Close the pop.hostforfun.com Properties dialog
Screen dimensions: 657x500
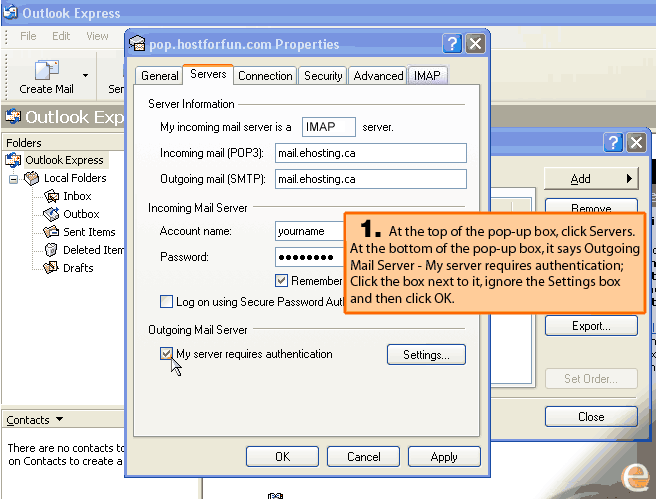pyautogui.click(x=475, y=44)
